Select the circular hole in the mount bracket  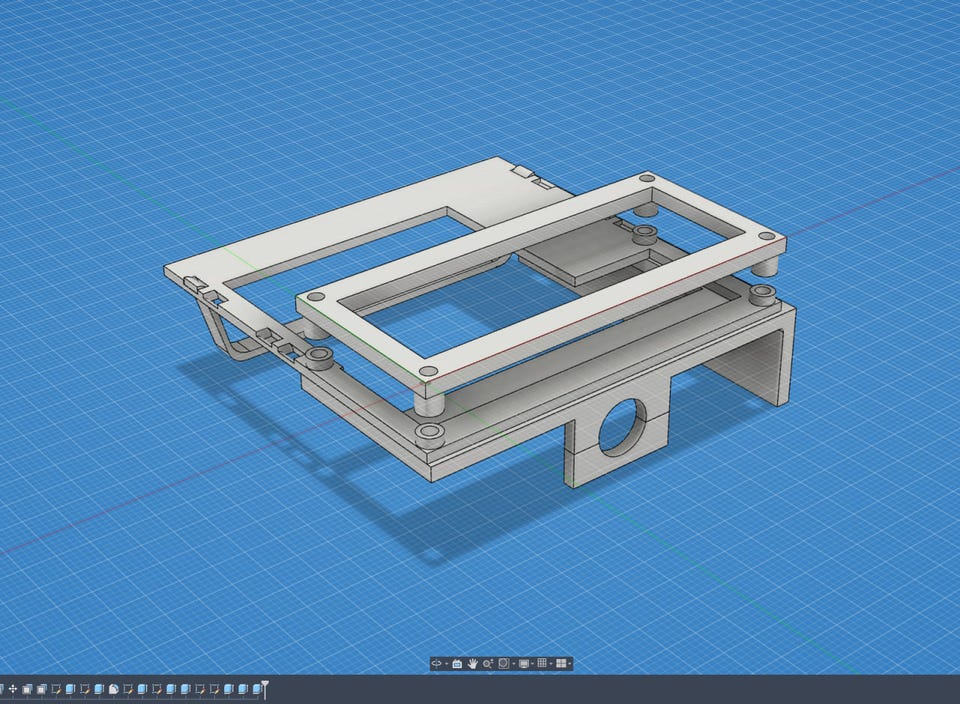click(622, 426)
